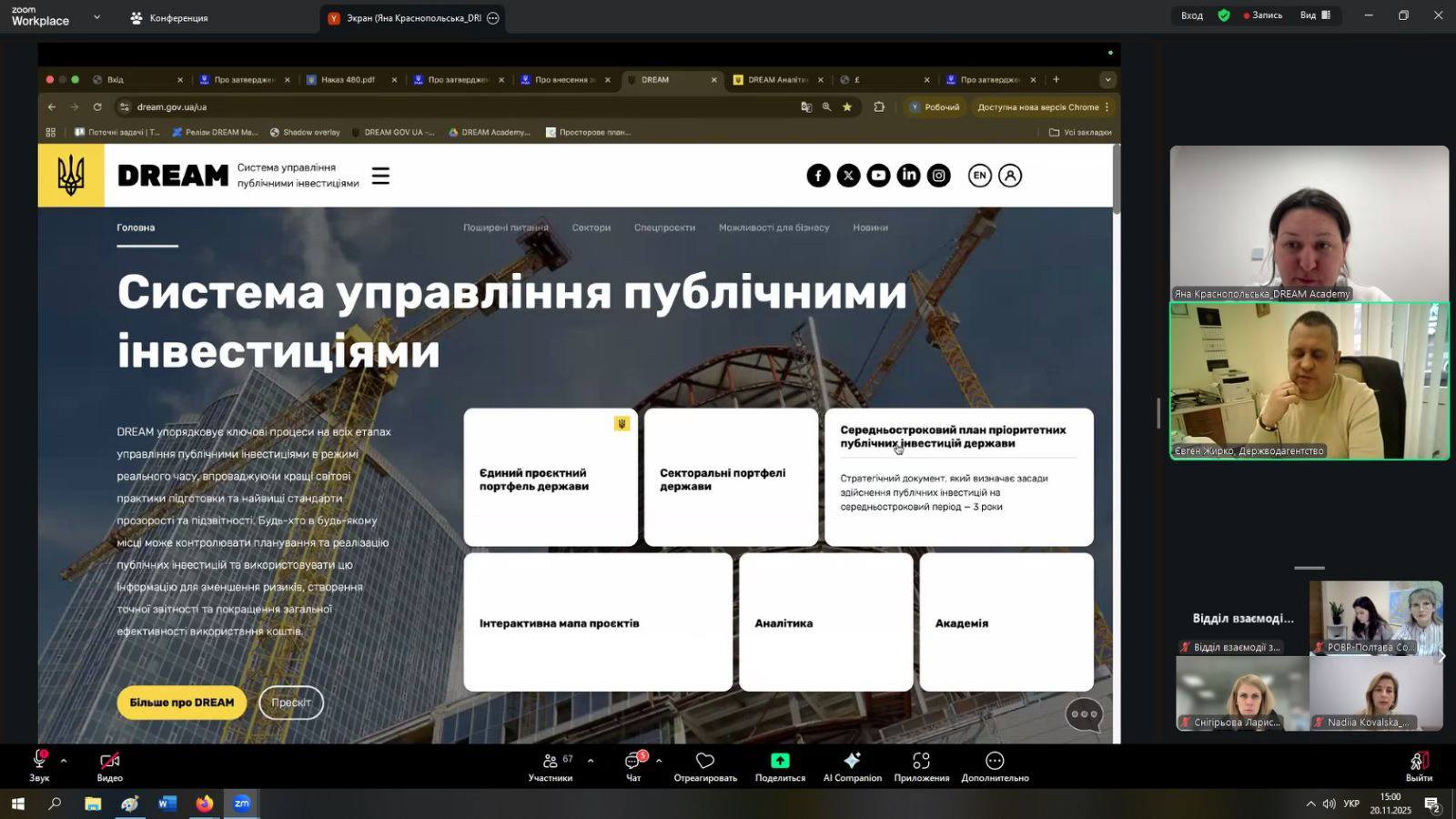The height and width of the screenshot is (819, 1456).
Task: Open Zoom Workplace dropdown chevron
Action: [x=97, y=17]
